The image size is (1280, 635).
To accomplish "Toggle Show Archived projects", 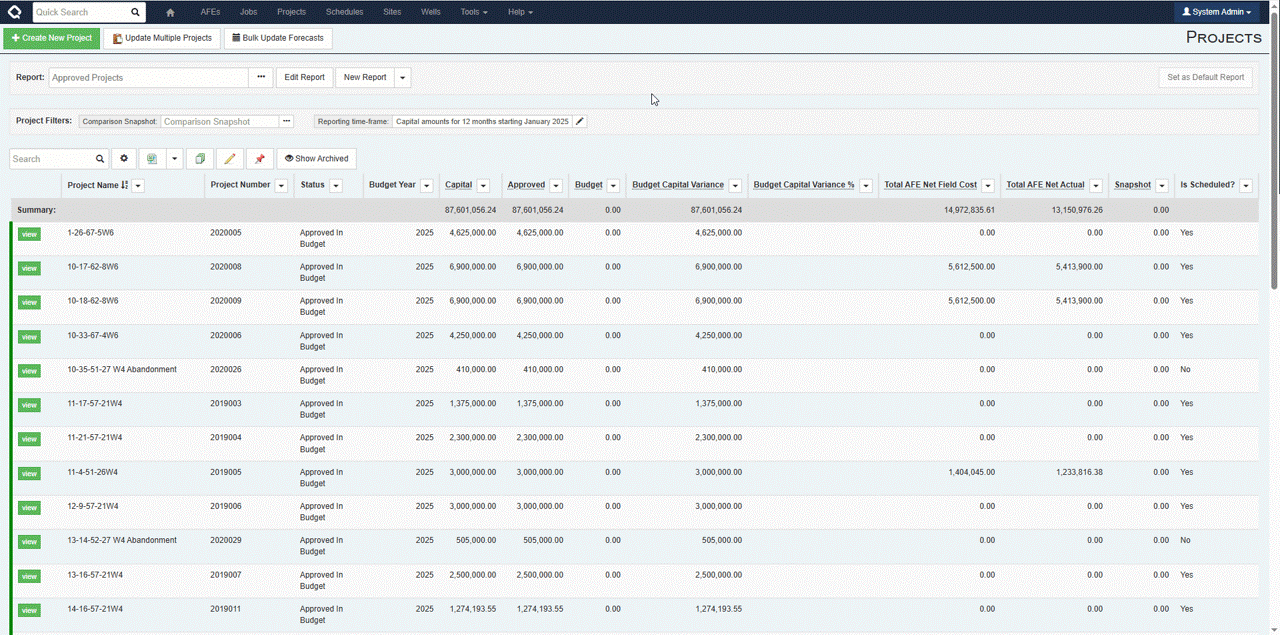I will tap(316, 159).
